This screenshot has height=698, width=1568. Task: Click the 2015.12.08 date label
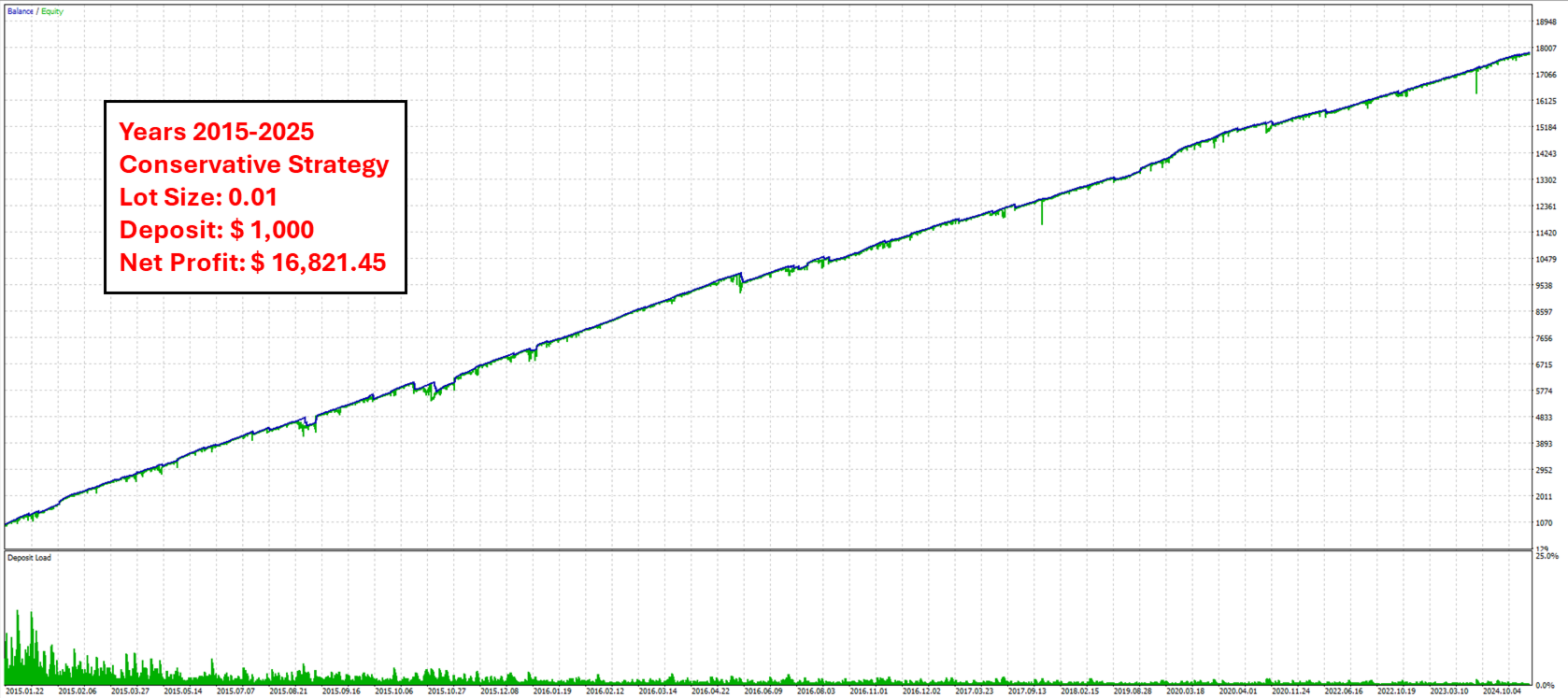tap(500, 691)
